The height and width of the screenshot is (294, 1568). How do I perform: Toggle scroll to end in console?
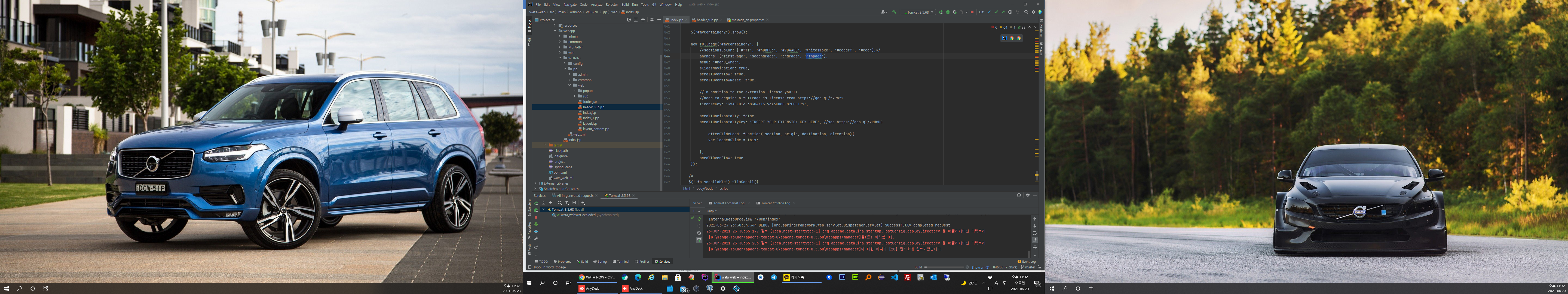click(x=1035, y=240)
